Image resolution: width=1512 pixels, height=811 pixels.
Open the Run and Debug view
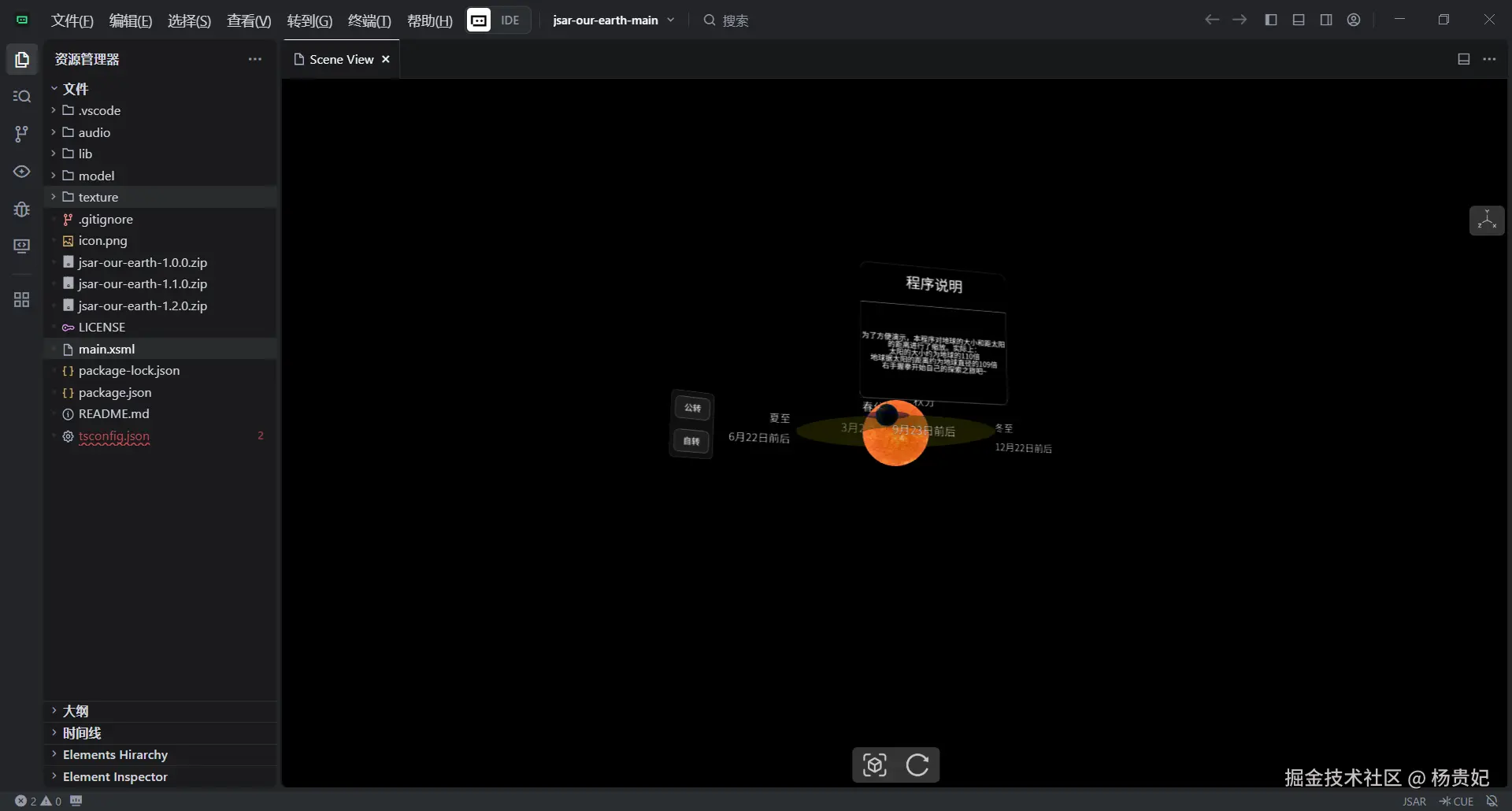point(22,209)
